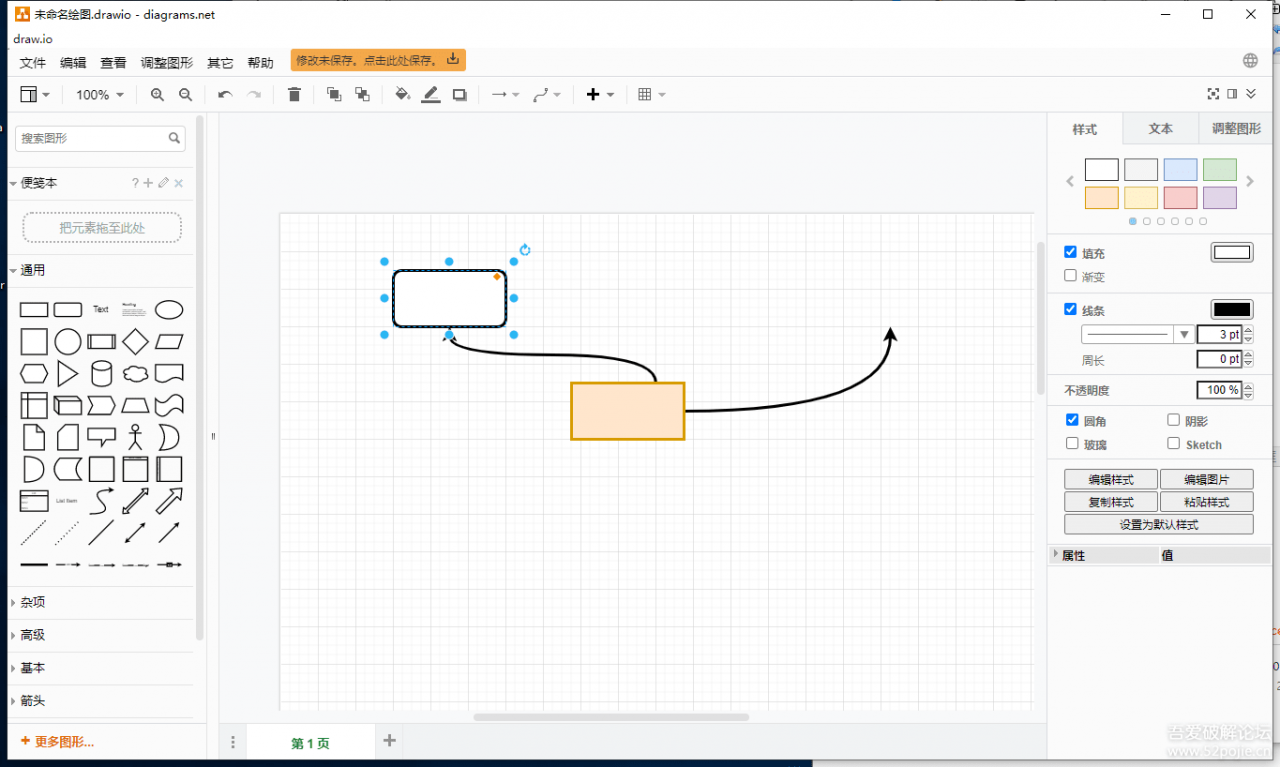This screenshot has width=1280, height=767.
Task: Expand the 属性 property row
Action: point(1056,554)
